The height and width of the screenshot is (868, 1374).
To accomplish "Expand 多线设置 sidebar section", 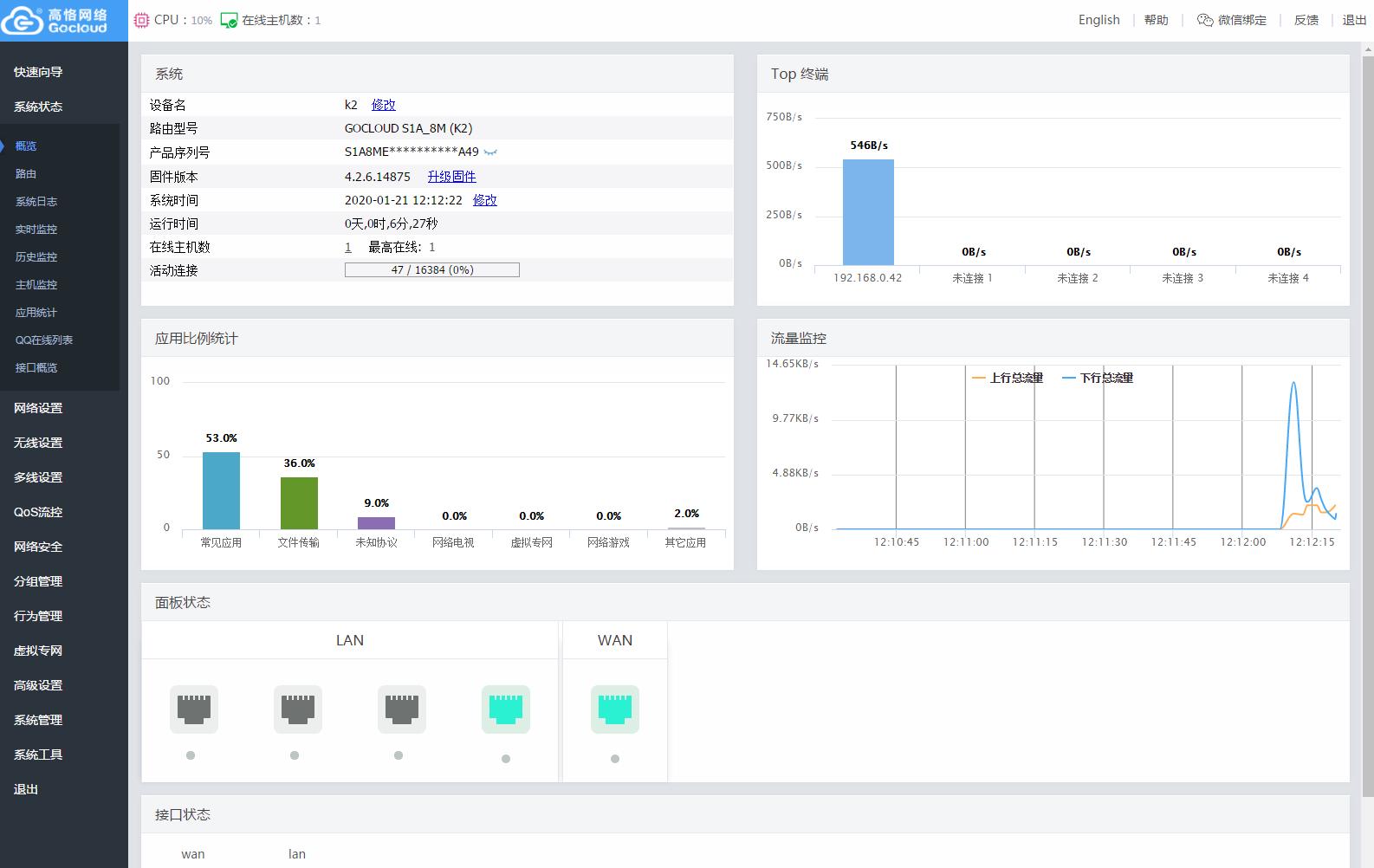I will 38,477.
